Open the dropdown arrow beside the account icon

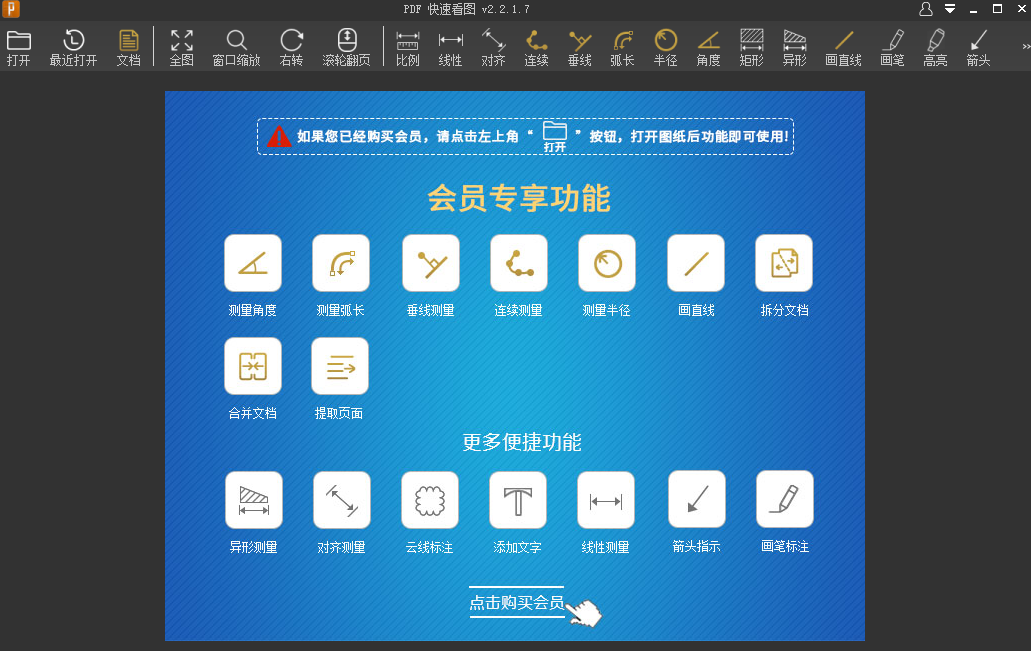948,8
